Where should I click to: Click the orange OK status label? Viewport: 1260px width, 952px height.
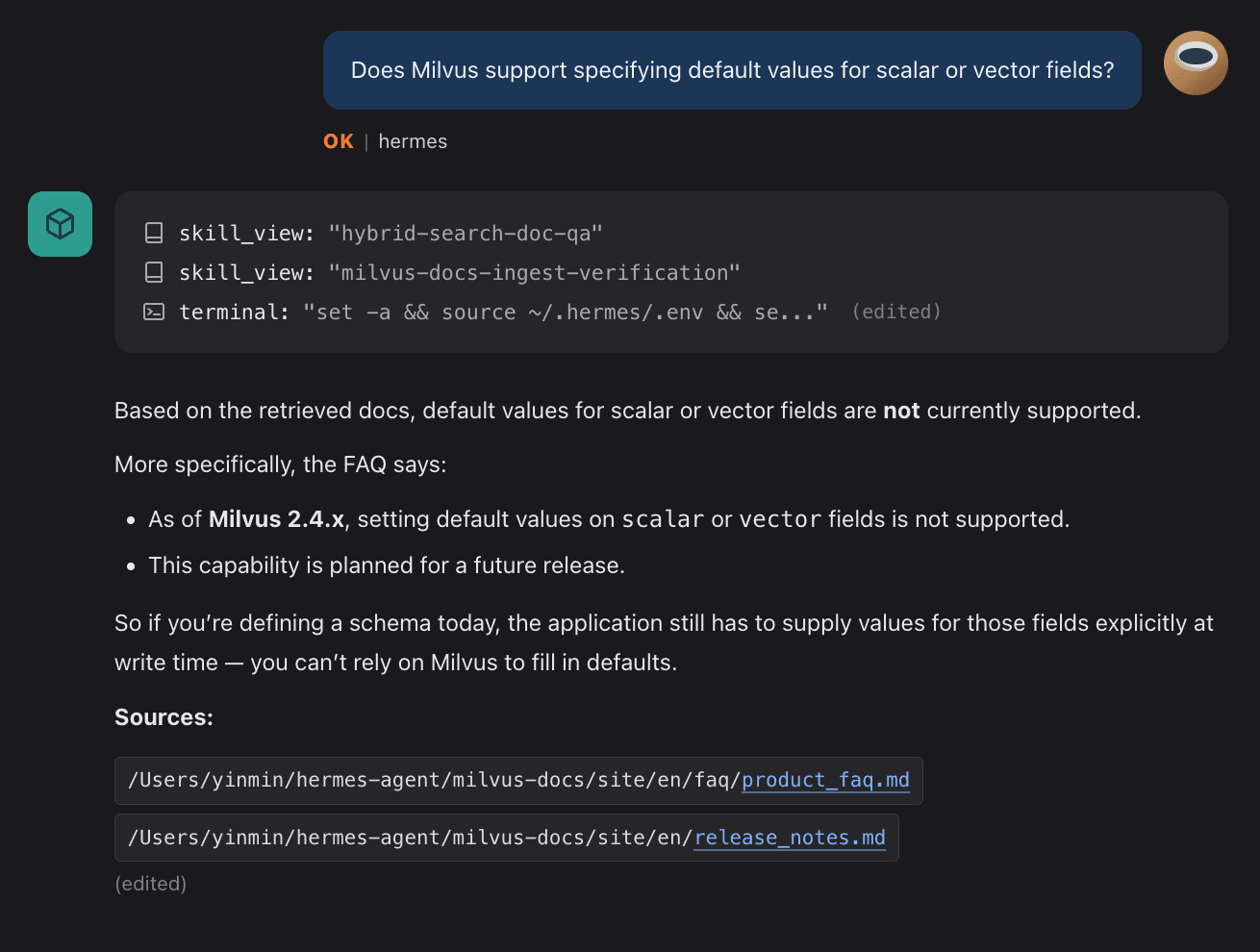[339, 141]
